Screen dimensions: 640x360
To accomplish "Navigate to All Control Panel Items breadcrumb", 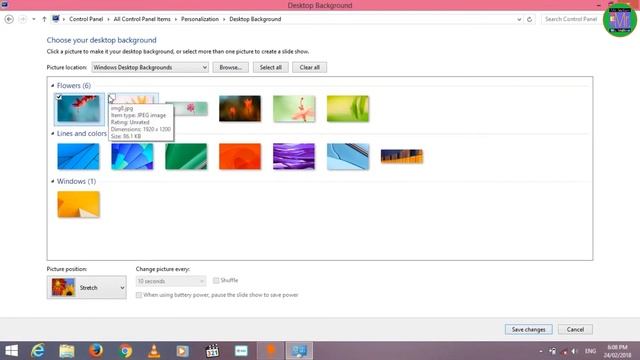I will click(x=142, y=19).
